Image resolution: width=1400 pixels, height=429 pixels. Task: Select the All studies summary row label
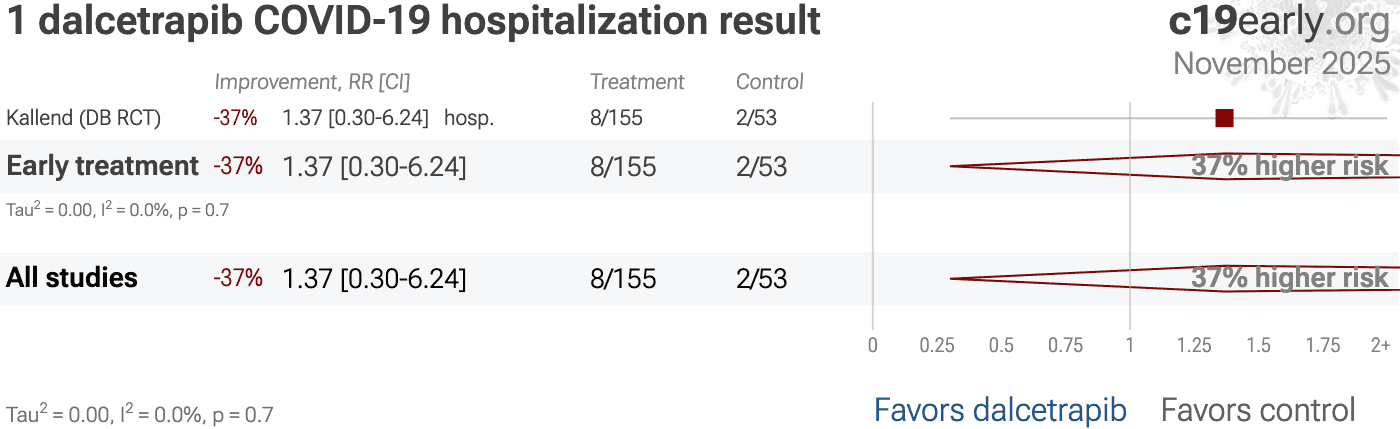72,278
